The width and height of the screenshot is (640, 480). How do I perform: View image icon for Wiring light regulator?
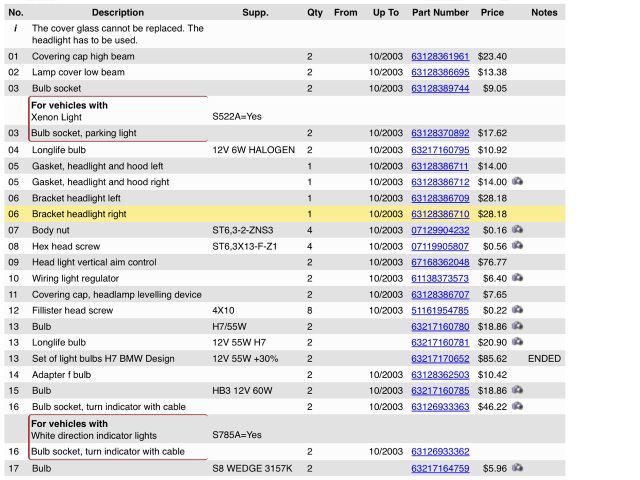517,279
